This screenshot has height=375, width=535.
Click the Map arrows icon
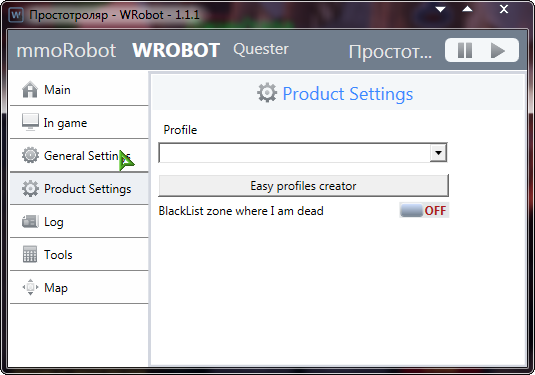tap(30, 287)
